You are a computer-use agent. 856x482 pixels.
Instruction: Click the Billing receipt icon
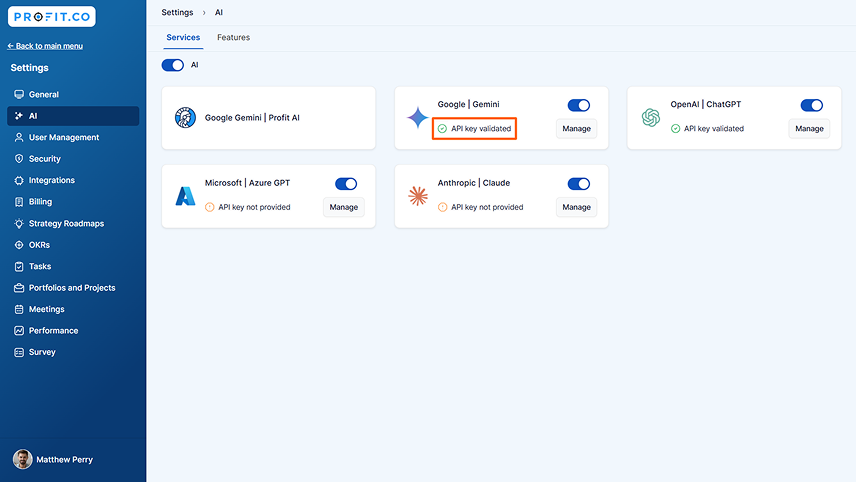pos(19,202)
